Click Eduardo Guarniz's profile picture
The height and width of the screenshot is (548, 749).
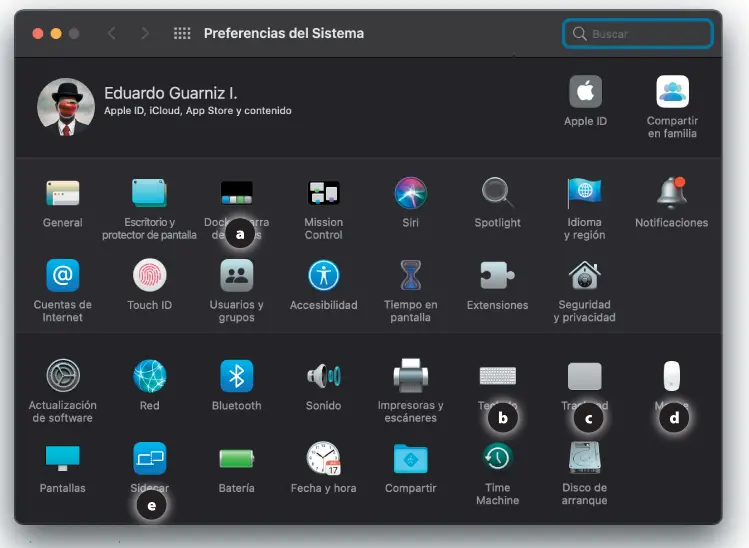click(x=66, y=107)
